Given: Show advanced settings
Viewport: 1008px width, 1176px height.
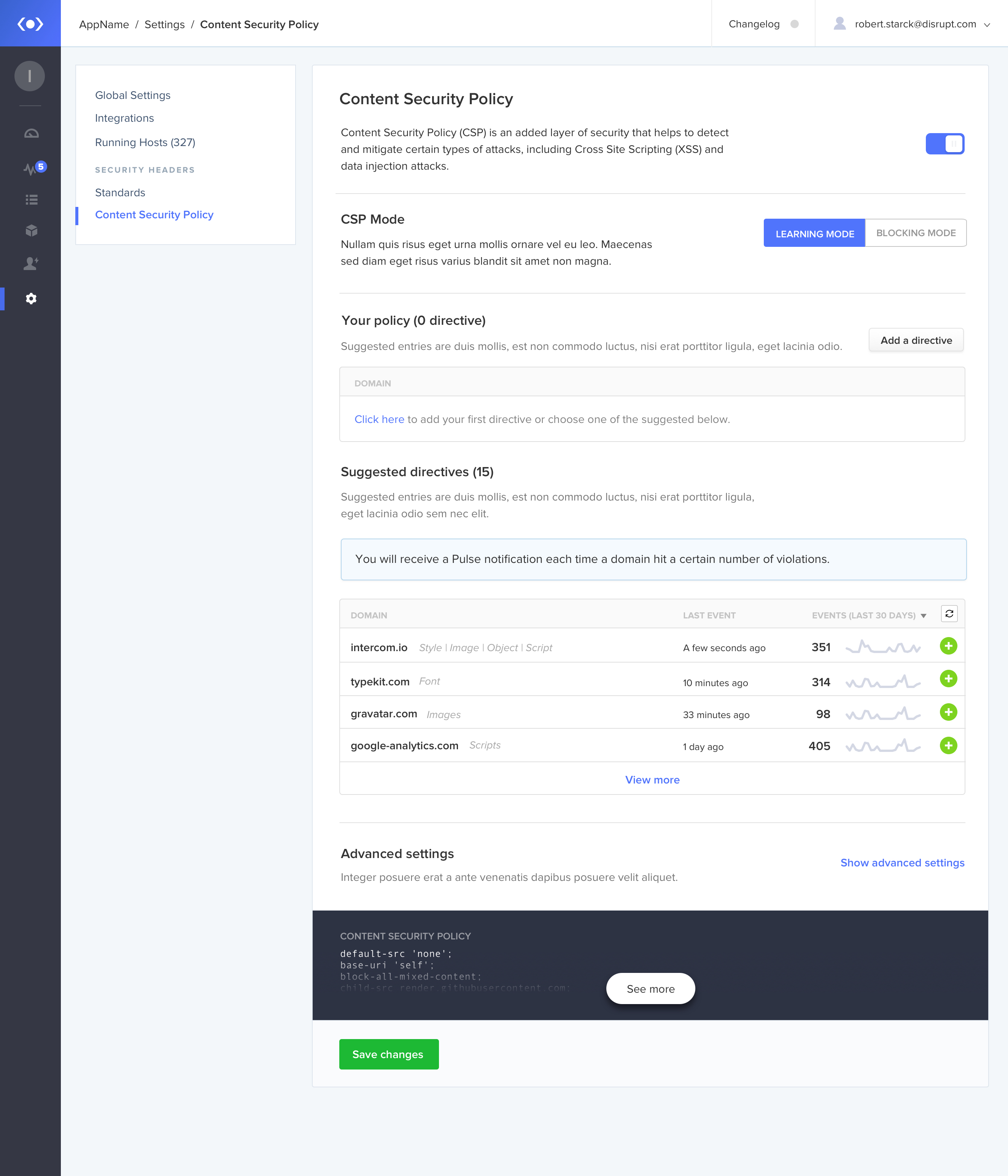Looking at the screenshot, I should [x=902, y=863].
